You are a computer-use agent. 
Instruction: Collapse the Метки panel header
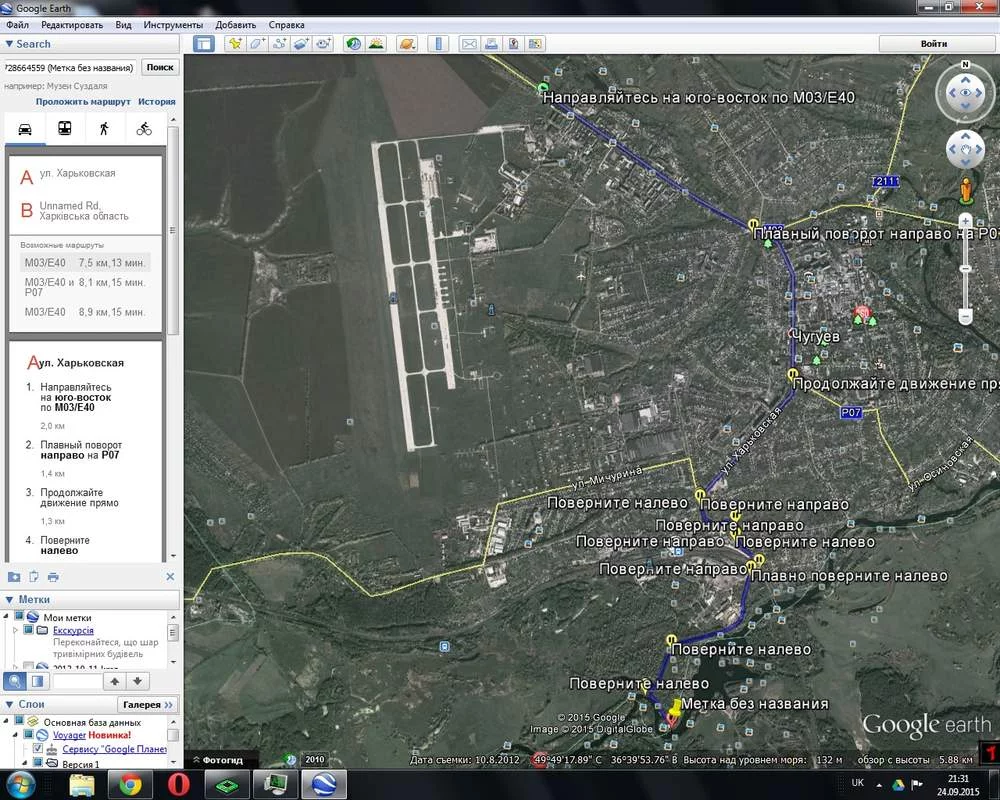coord(10,599)
